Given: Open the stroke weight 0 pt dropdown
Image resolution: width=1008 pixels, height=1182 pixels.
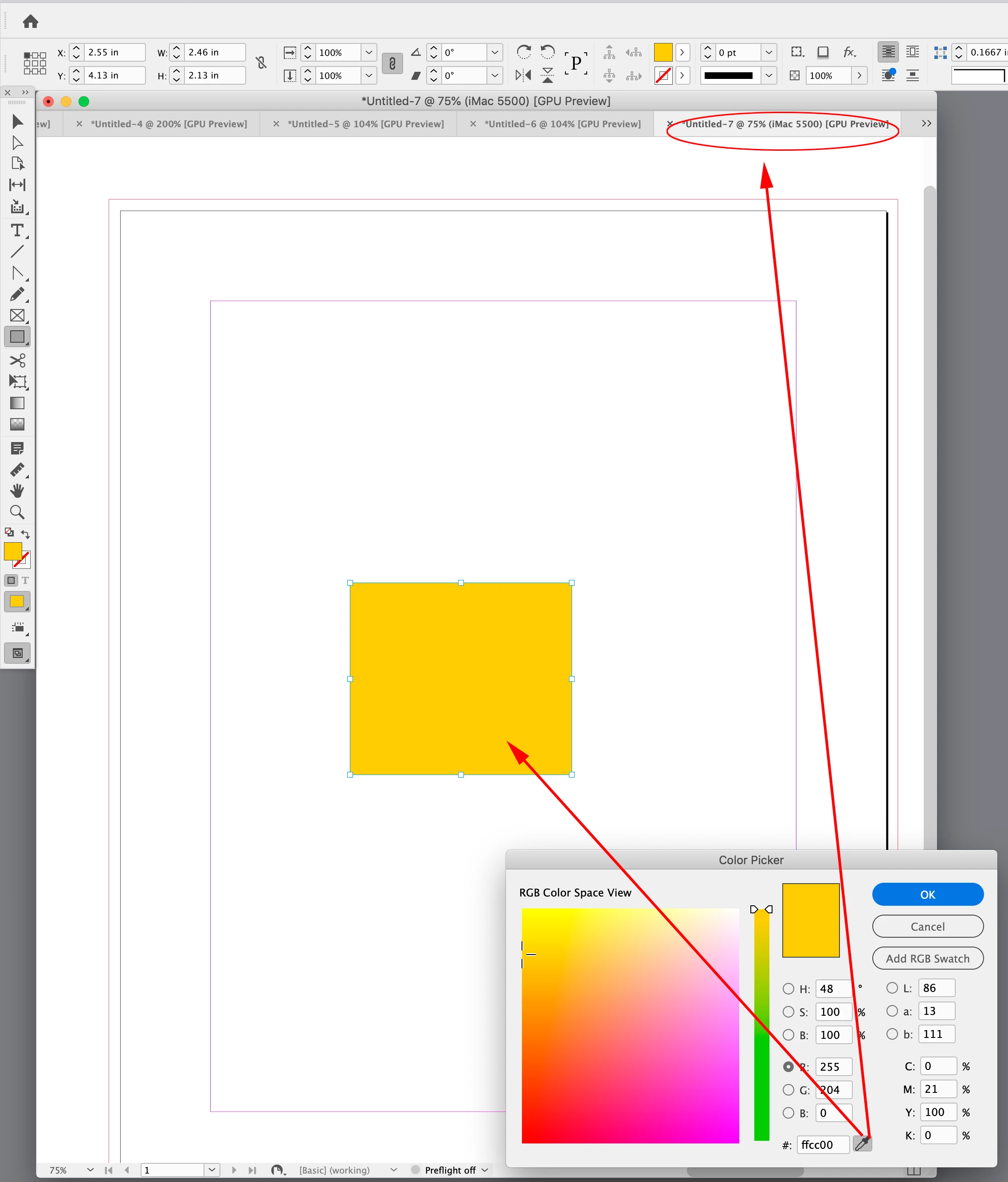Looking at the screenshot, I should [769, 52].
